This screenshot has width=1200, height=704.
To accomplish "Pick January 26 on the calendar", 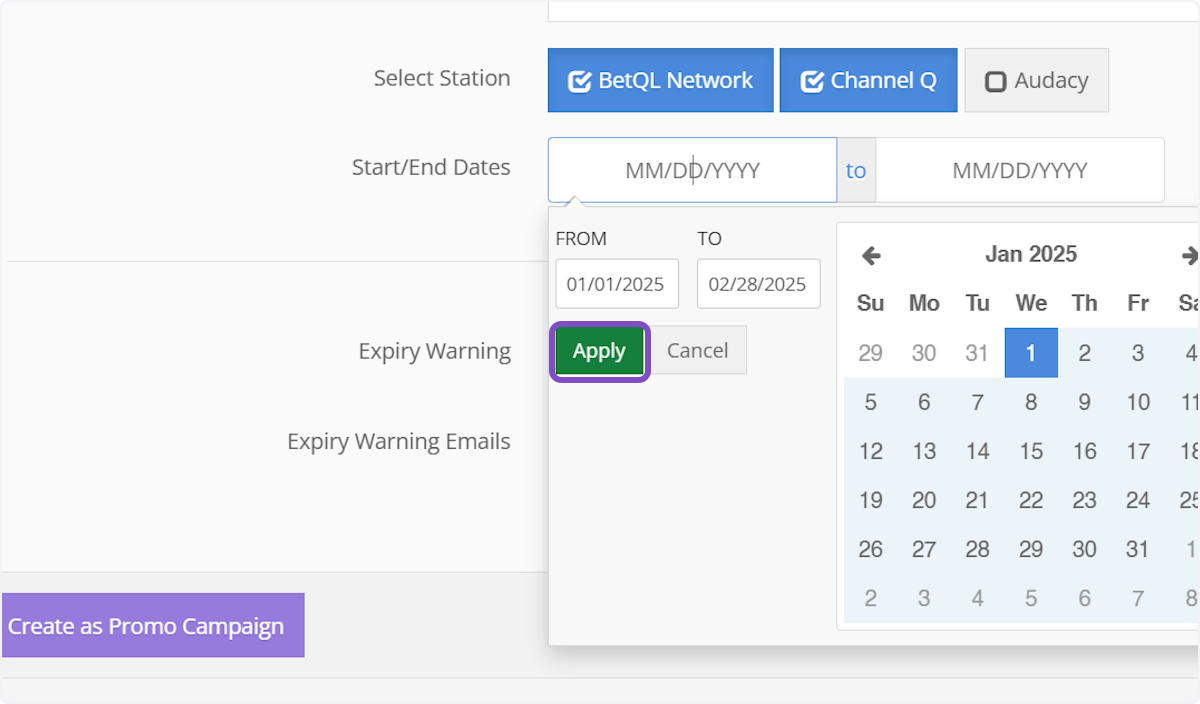I will coord(871,549).
